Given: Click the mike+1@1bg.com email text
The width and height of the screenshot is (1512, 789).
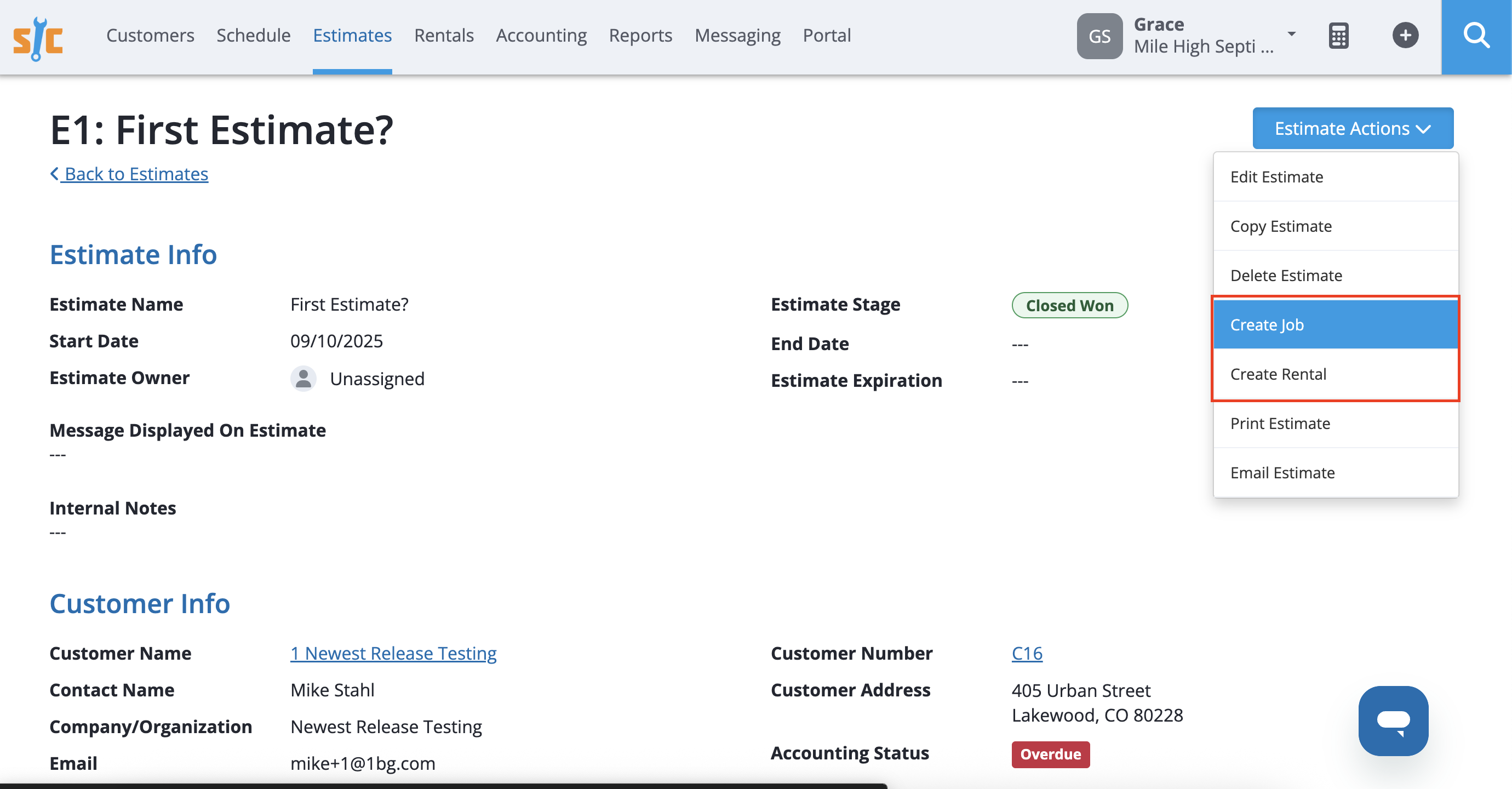Looking at the screenshot, I should pos(363,763).
